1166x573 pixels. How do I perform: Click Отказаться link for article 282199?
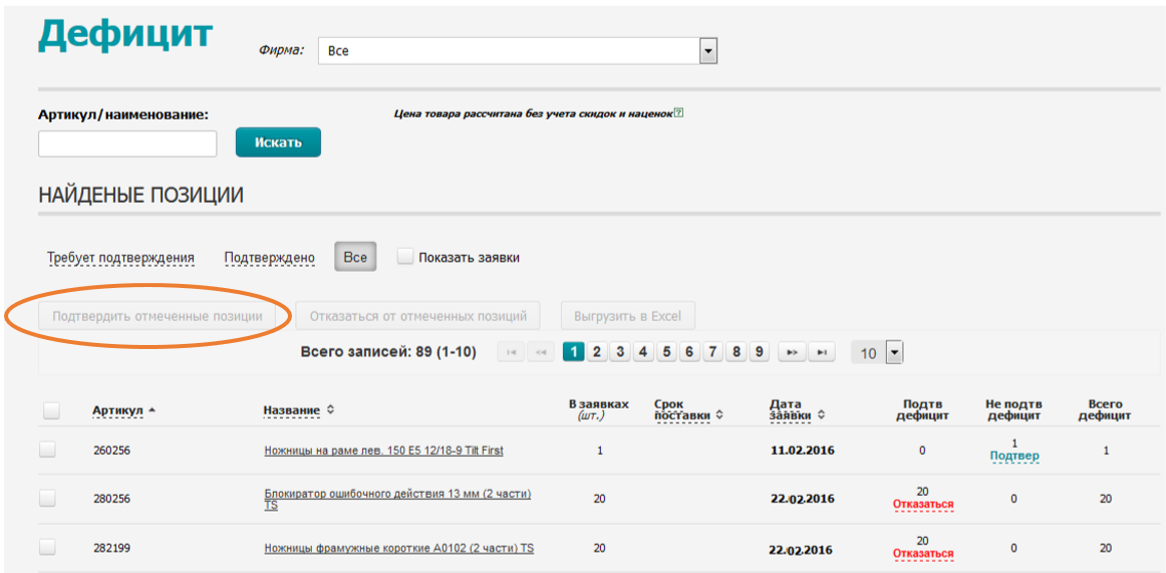[923, 554]
